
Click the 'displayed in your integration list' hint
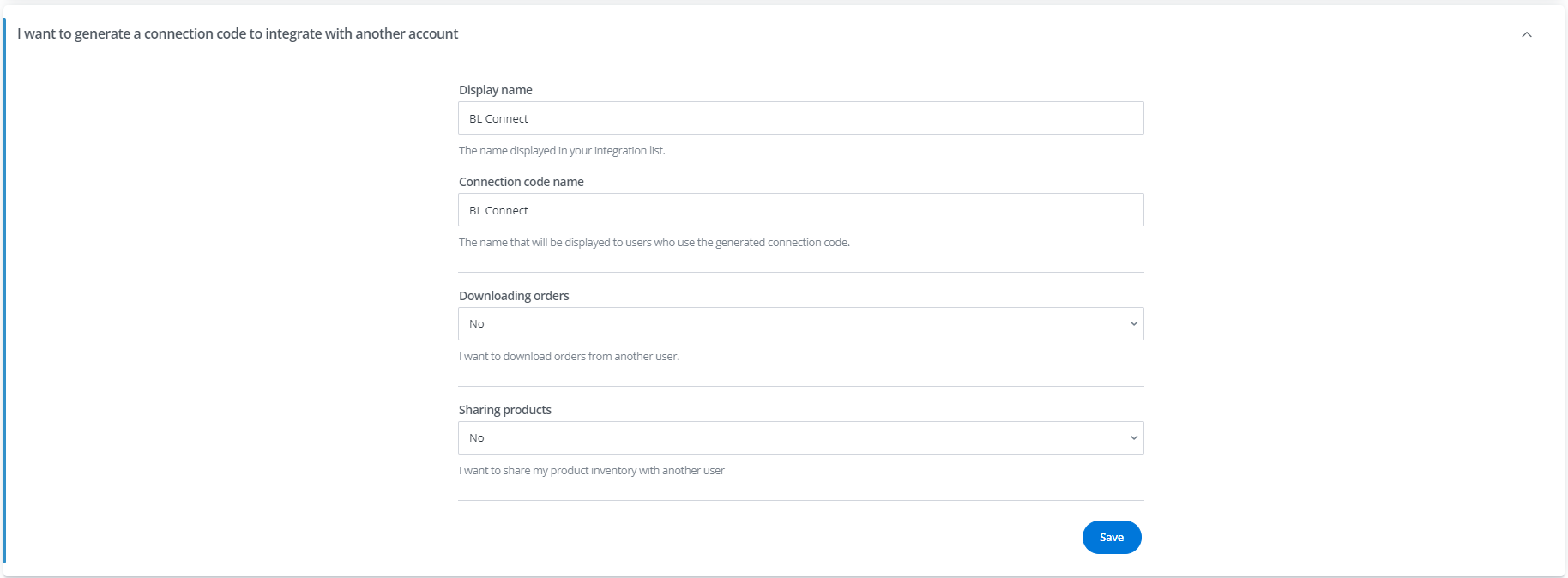point(562,151)
